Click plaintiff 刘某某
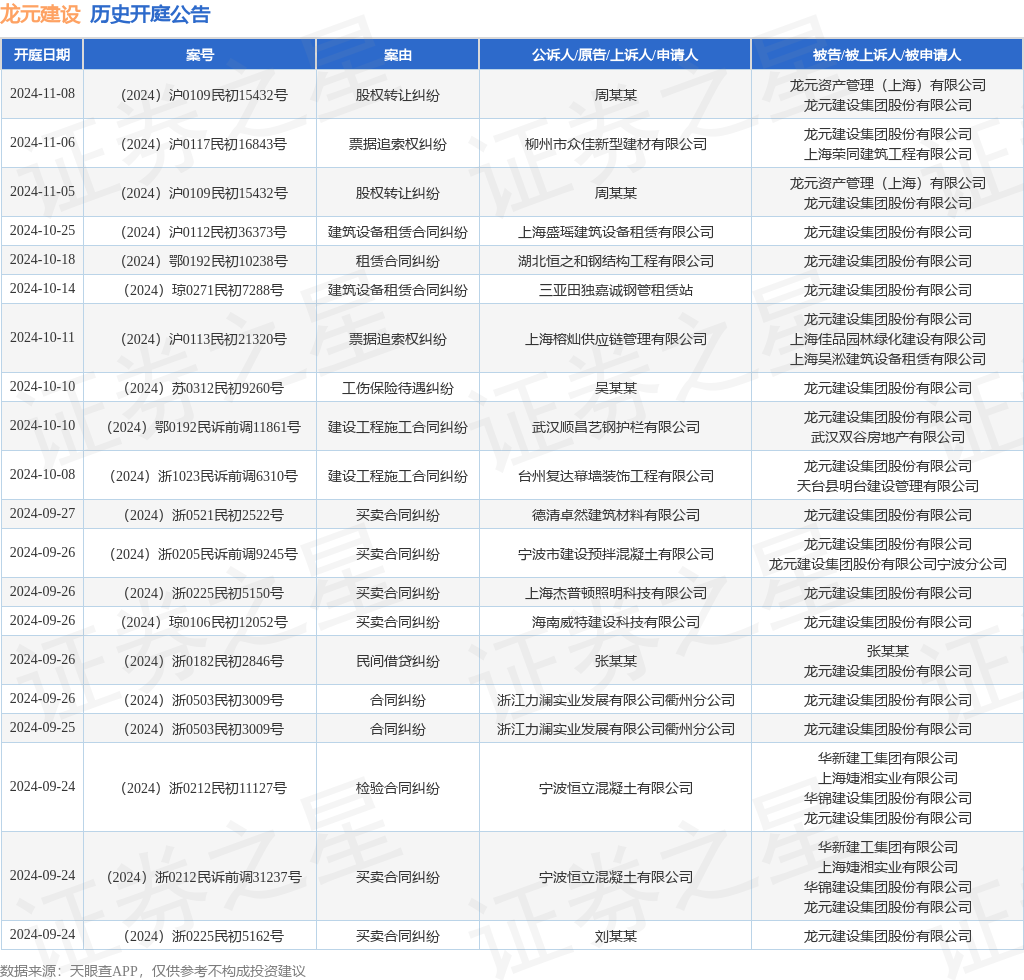1024x980 pixels. point(616,937)
